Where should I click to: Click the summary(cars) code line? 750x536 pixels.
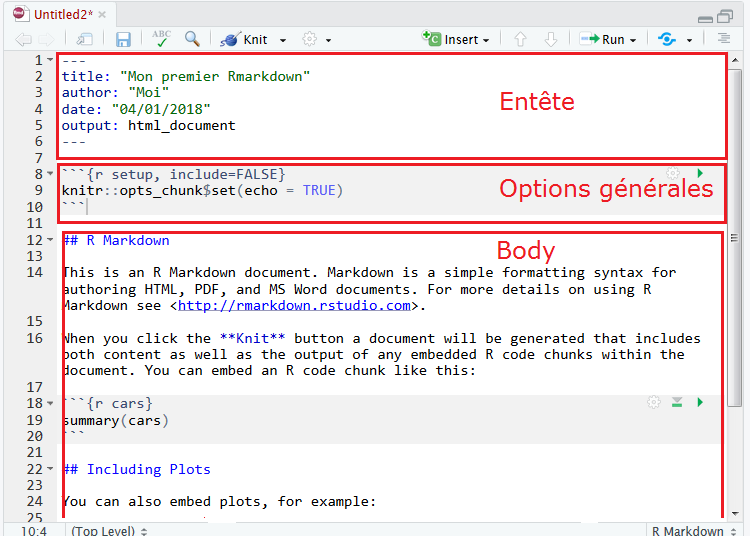click(x=116, y=421)
